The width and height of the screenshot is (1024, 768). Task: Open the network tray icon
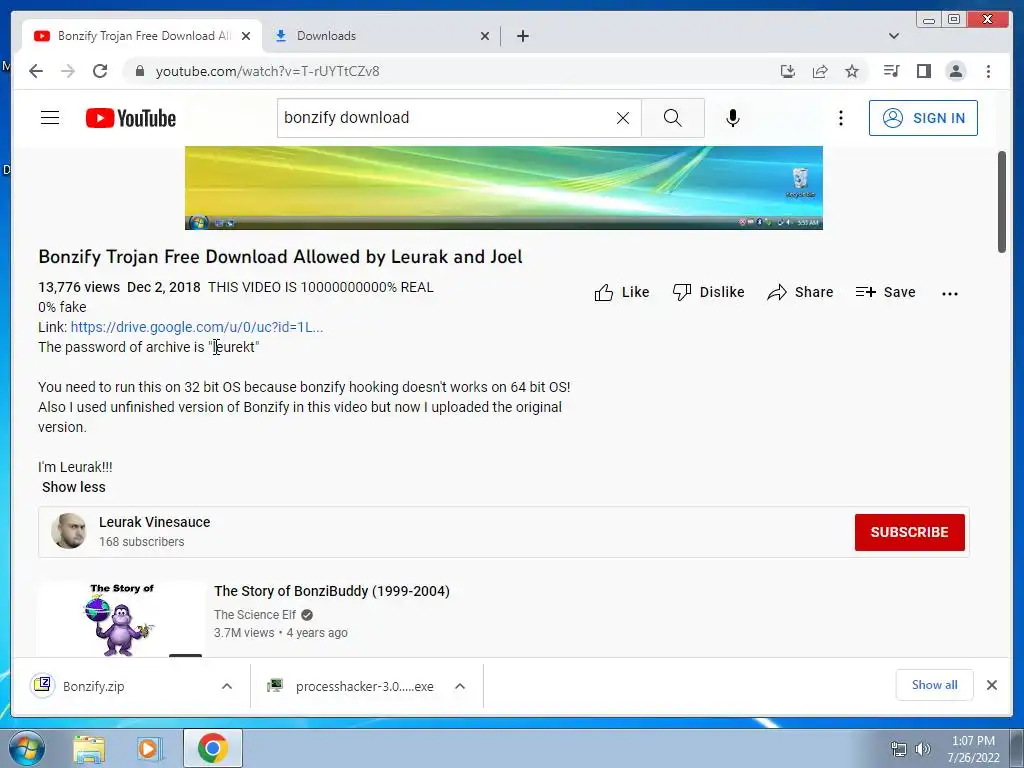tap(899, 749)
